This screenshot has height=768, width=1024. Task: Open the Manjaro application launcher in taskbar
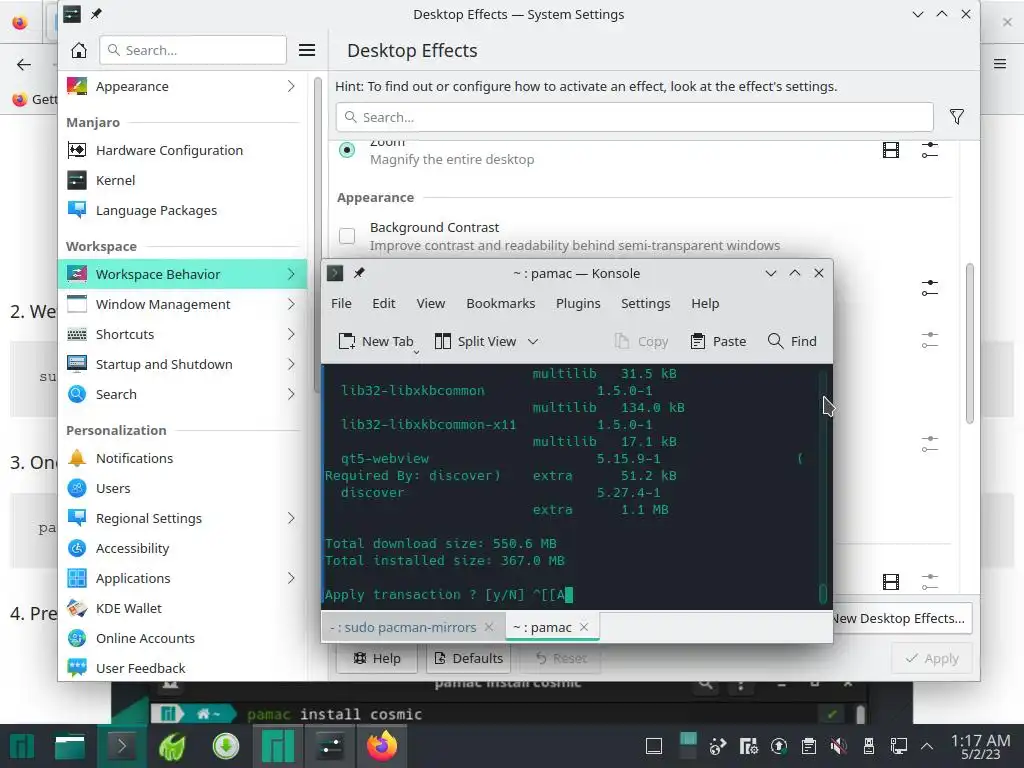point(22,746)
